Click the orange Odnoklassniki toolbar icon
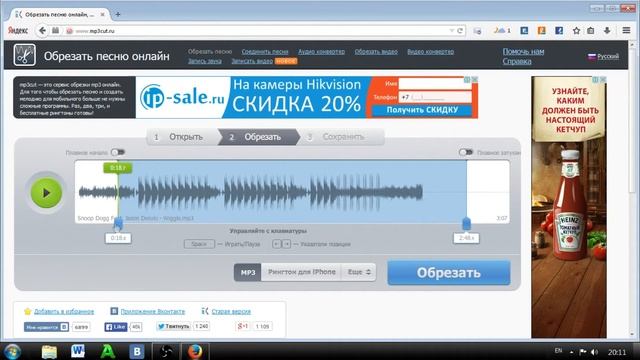This screenshot has height=360, width=640. click(542, 31)
